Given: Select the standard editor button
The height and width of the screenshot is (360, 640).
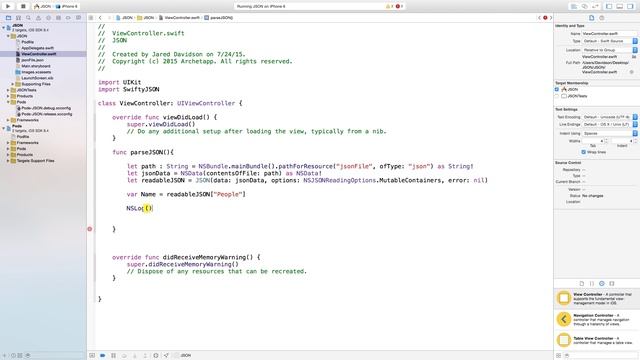Looking at the screenshot, I should click(573, 7).
